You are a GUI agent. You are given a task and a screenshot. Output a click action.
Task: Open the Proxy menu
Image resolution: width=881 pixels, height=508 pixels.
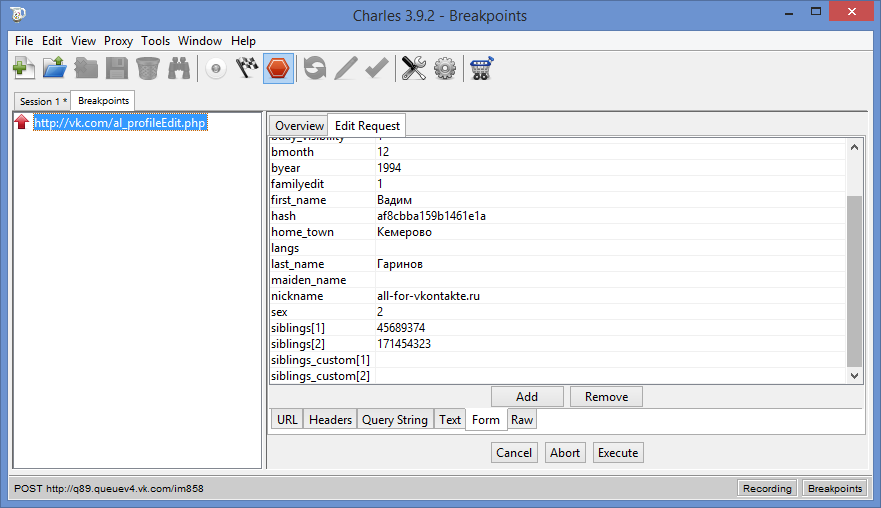119,41
